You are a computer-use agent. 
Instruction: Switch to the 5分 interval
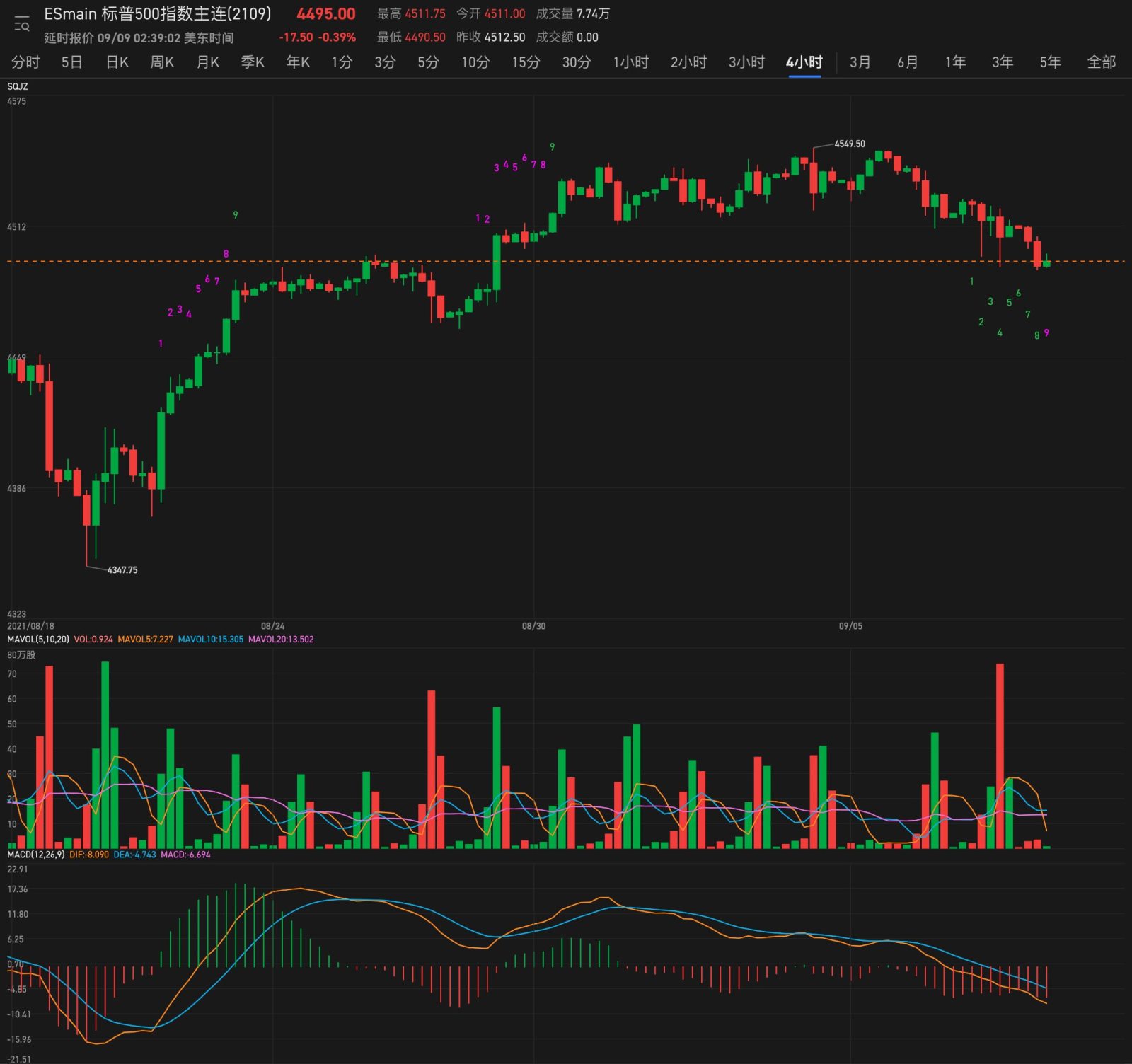pos(428,62)
